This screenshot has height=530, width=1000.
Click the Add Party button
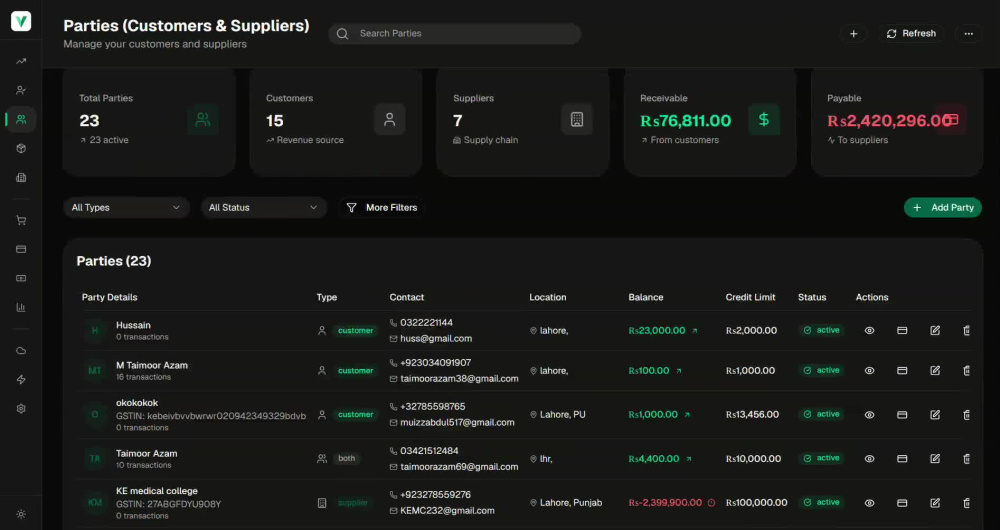(943, 207)
